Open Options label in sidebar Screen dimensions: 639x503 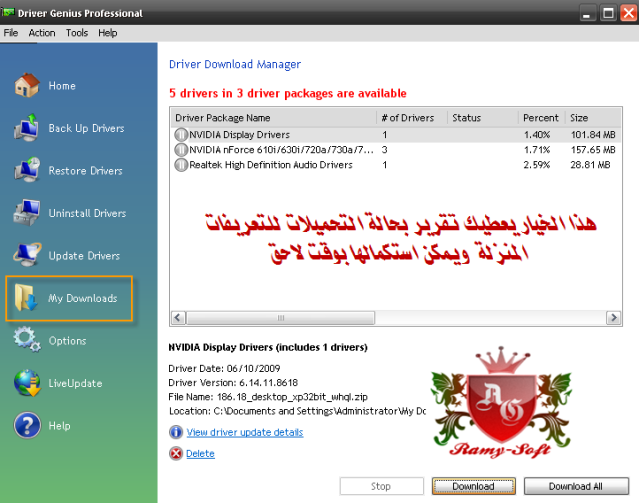click(67, 341)
